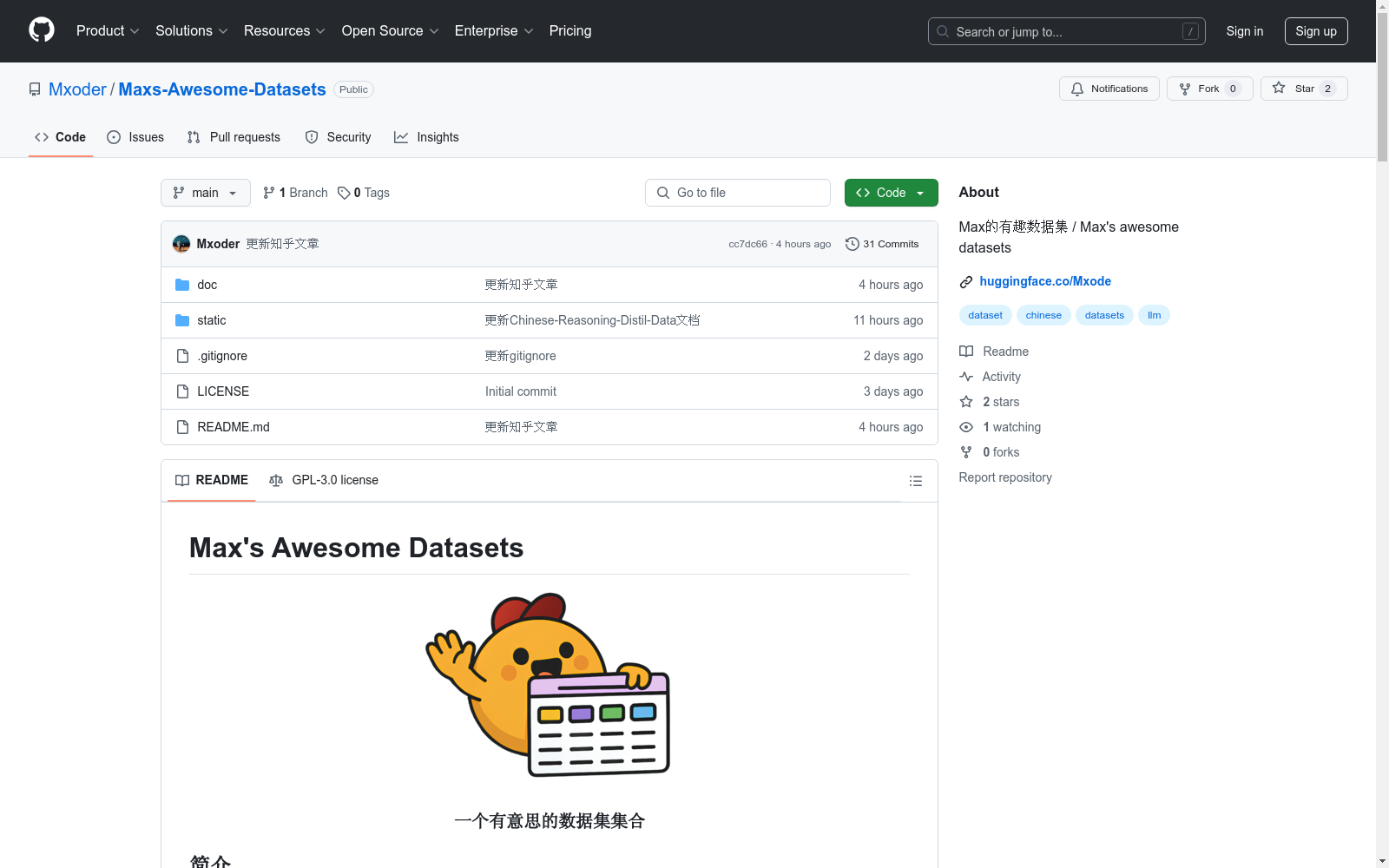
Task: Click the "2 days ago" timestamp text
Action: click(893, 356)
